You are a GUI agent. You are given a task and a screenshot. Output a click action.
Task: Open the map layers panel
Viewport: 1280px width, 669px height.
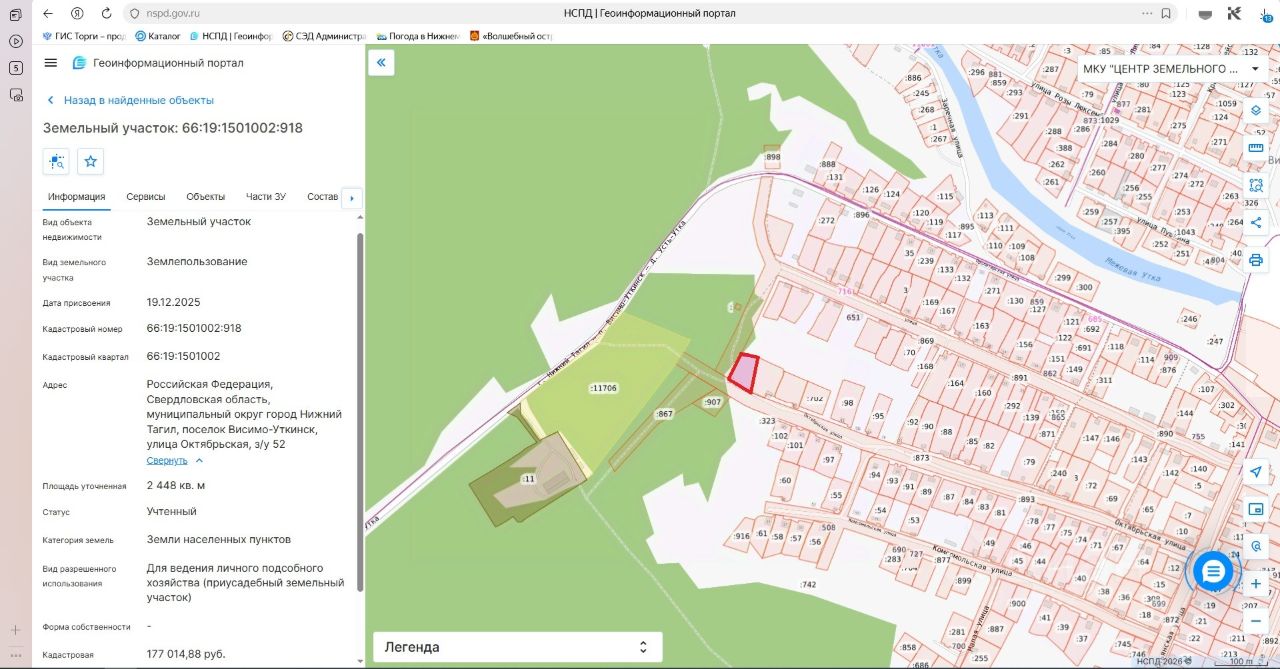tap(1256, 110)
